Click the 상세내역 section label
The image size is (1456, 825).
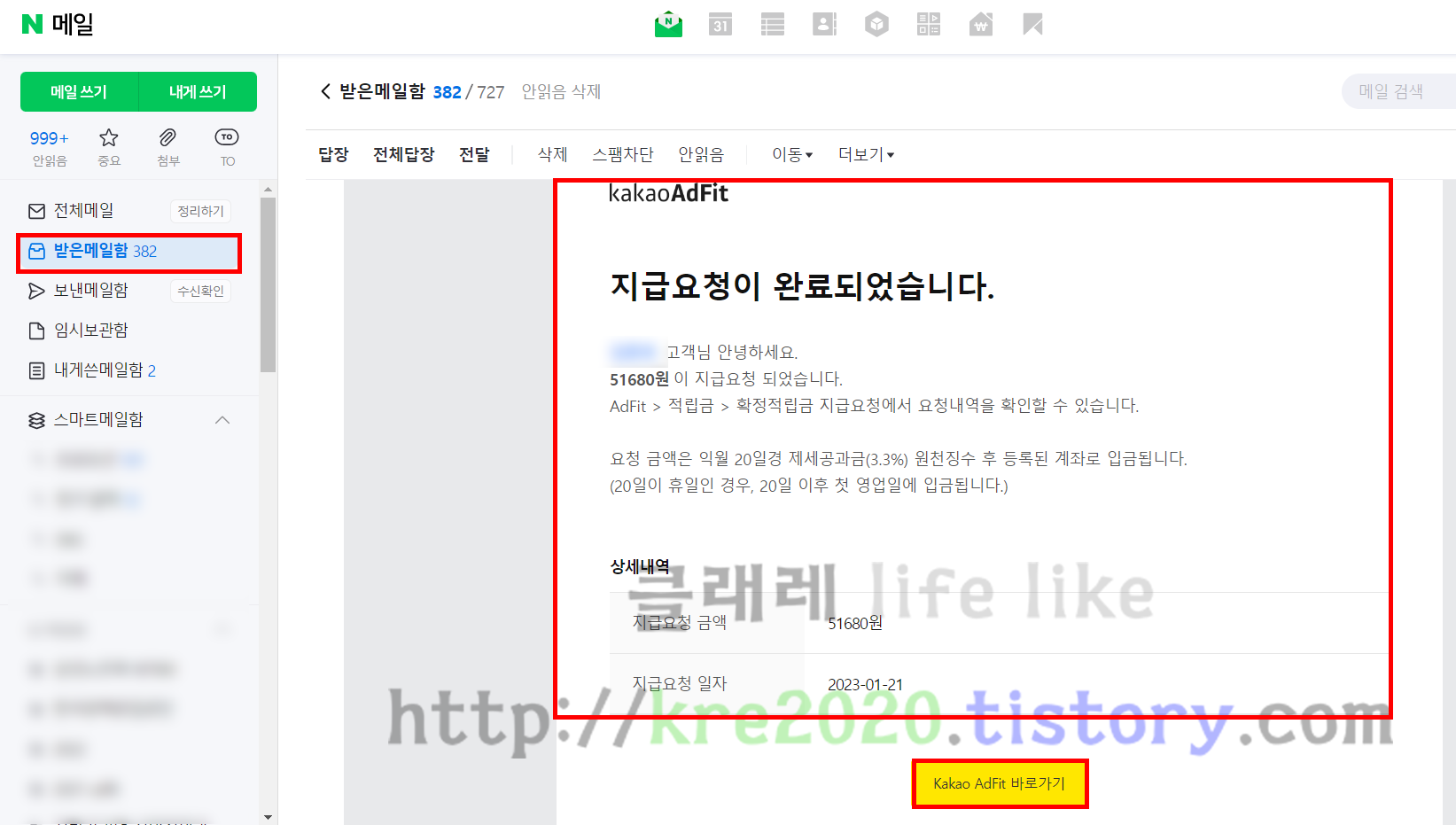640,566
